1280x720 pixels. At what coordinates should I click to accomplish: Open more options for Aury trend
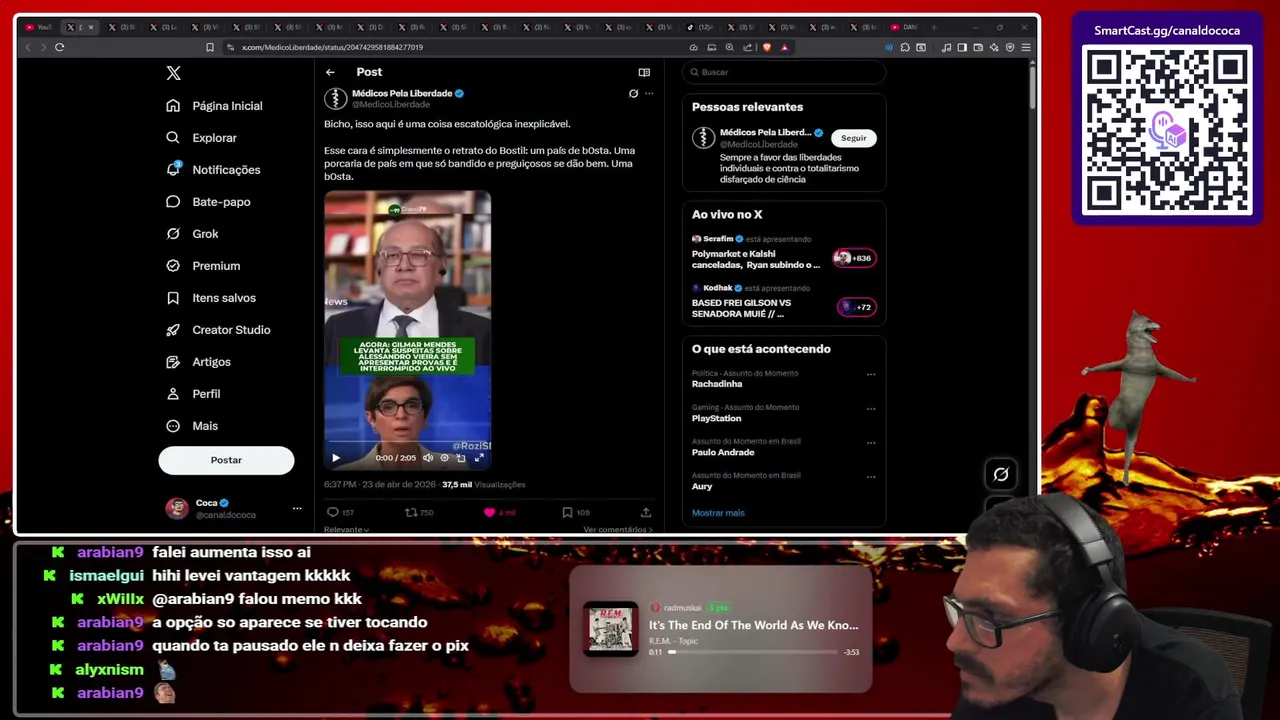(871, 476)
